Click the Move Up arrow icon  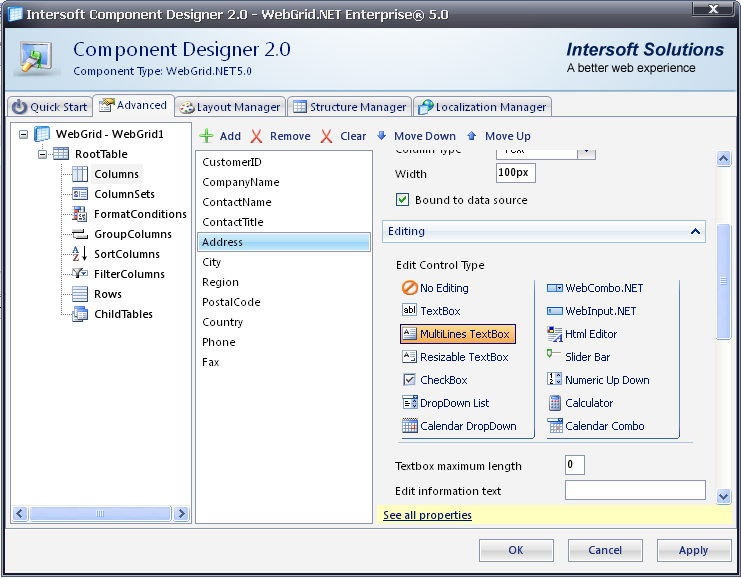pos(471,136)
